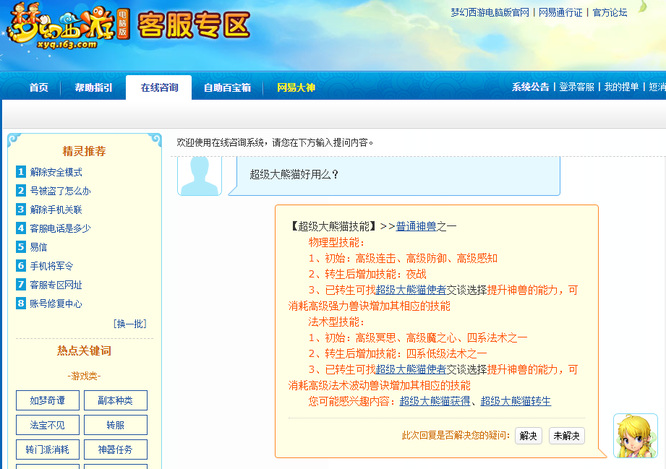Viewport: 666px width, 469px height.
Task: Select number 7 icon for 客服专区网址
Action: (x=21, y=284)
